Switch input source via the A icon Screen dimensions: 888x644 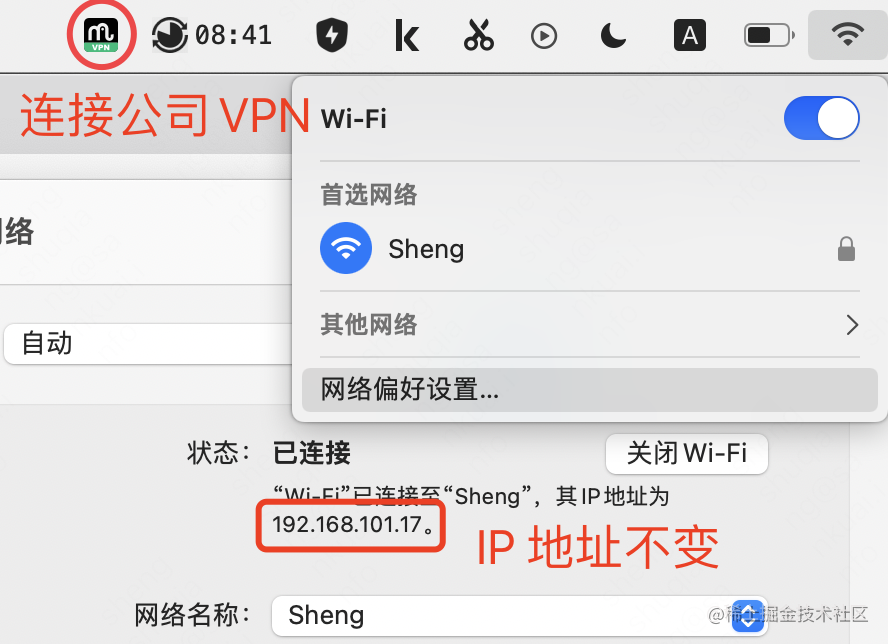[x=689, y=36]
